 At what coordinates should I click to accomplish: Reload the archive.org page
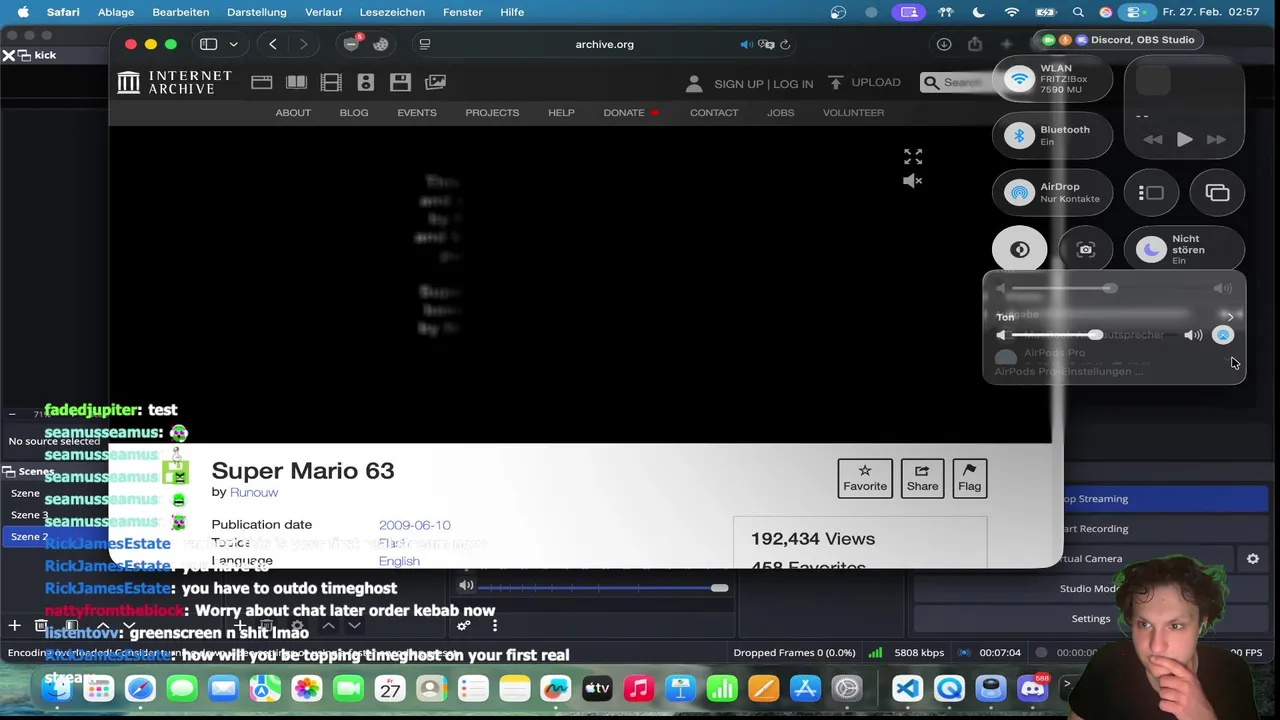pos(785,44)
